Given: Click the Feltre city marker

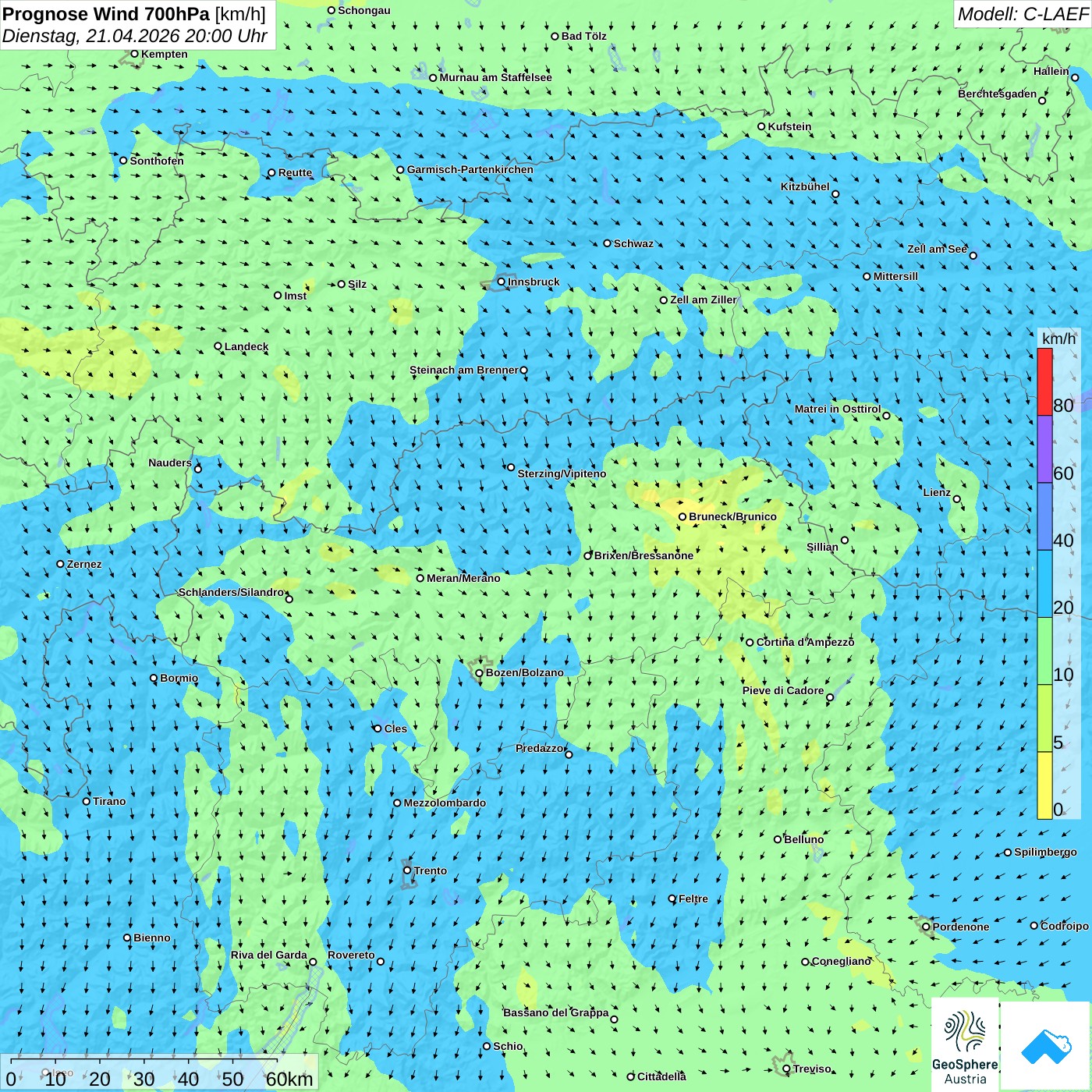Looking at the screenshot, I should [x=672, y=899].
